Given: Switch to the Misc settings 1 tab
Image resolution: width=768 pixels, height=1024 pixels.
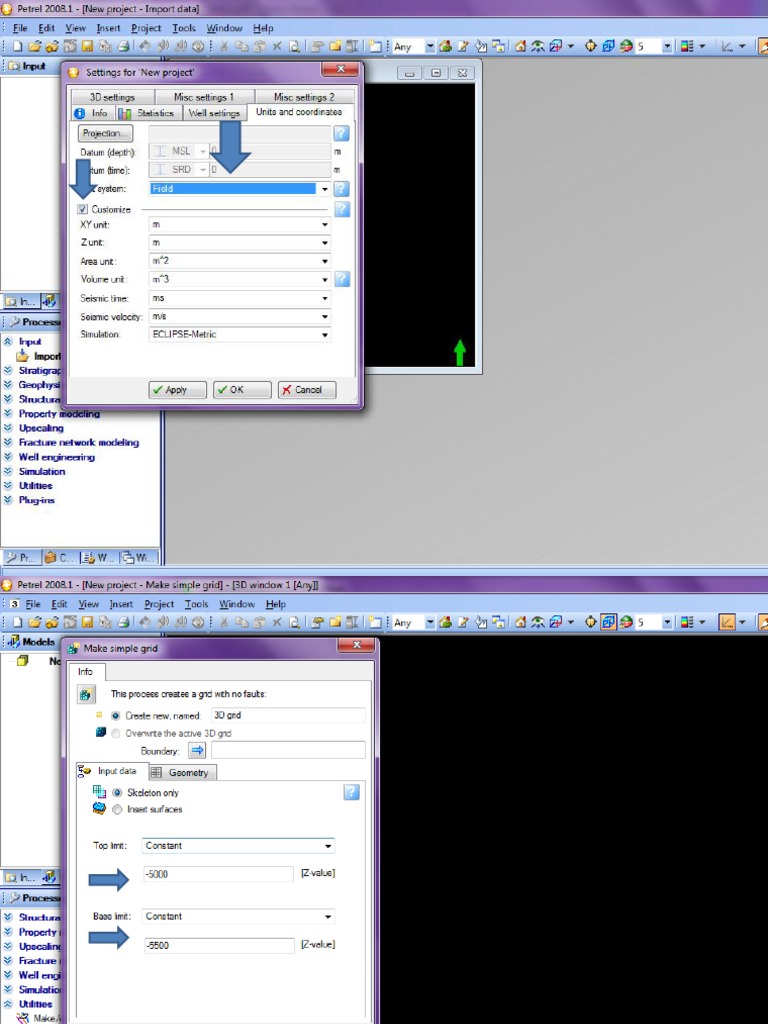Looking at the screenshot, I should click(x=204, y=97).
